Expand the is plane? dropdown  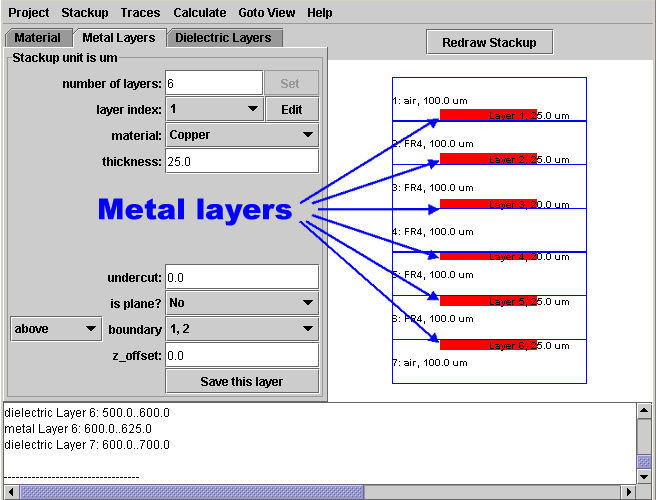[242, 303]
